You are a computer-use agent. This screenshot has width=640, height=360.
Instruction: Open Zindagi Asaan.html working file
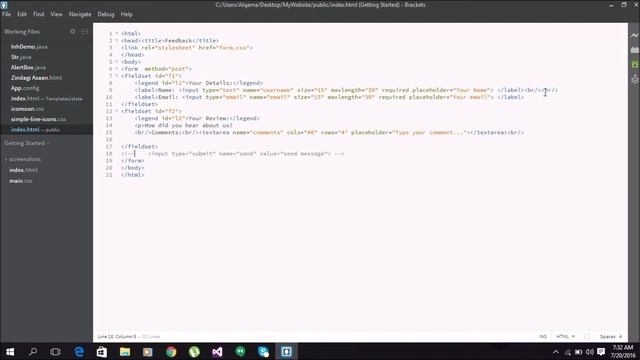pos(36,78)
